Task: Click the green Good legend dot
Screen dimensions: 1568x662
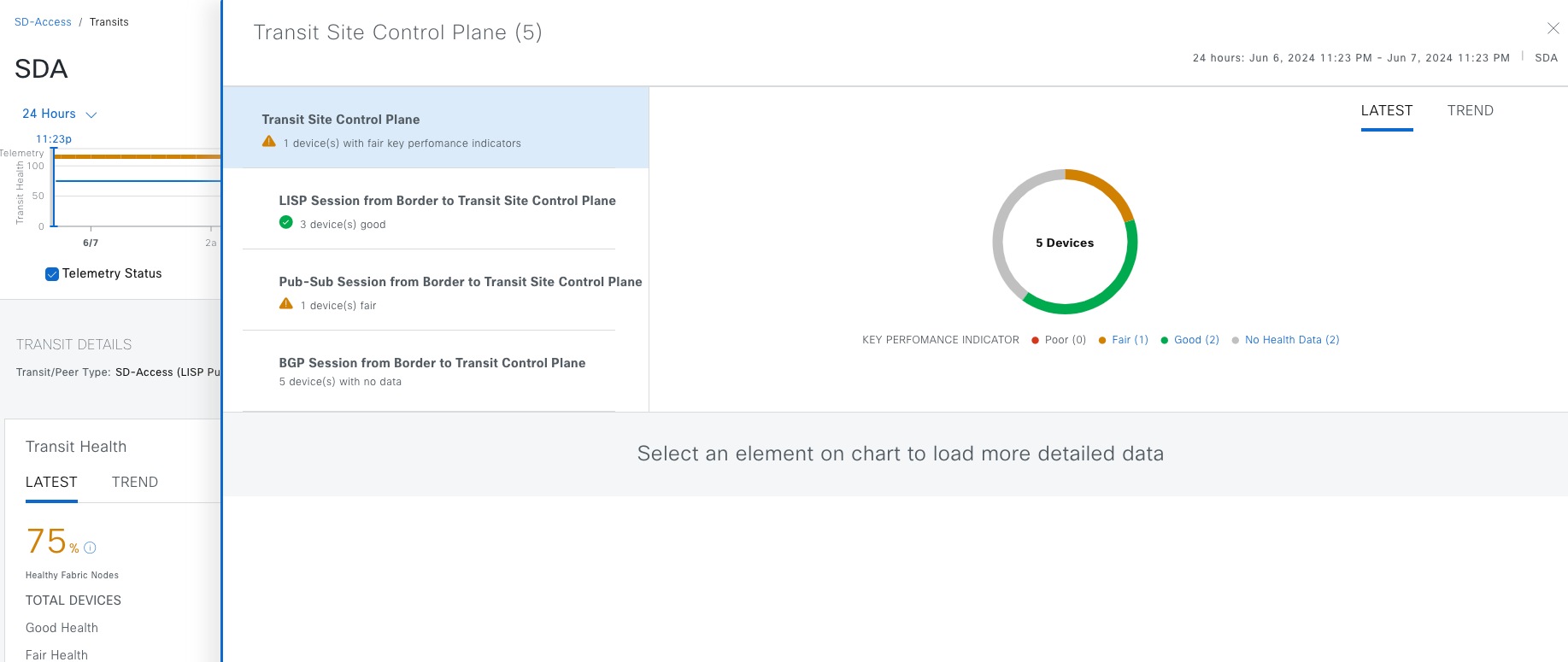Action: click(1165, 340)
